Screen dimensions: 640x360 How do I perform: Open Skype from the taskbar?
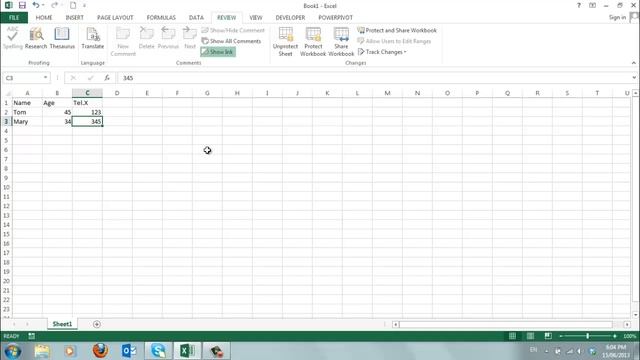coord(158,351)
